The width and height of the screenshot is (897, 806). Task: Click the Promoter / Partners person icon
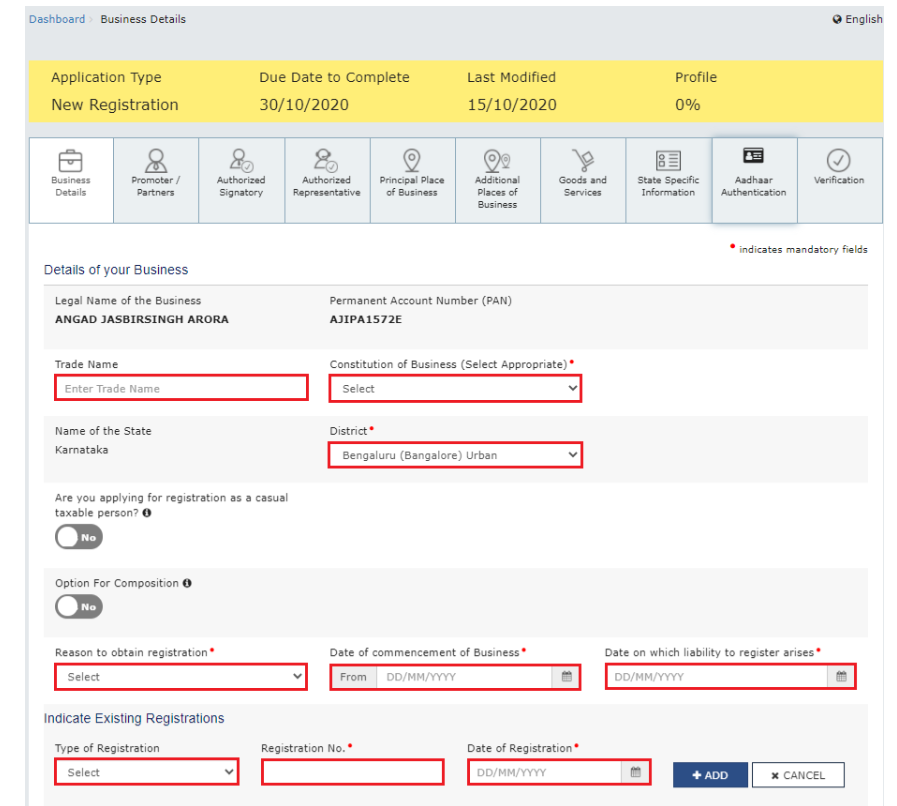click(156, 161)
